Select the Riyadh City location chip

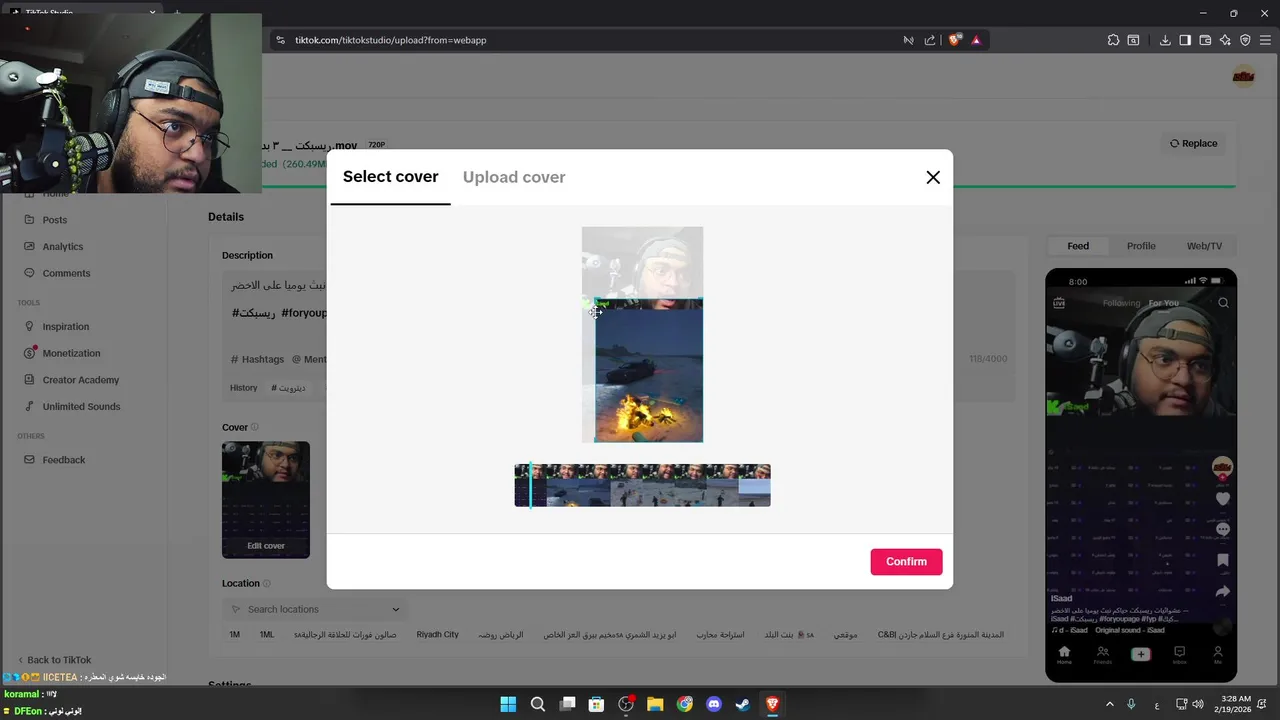[438, 635]
